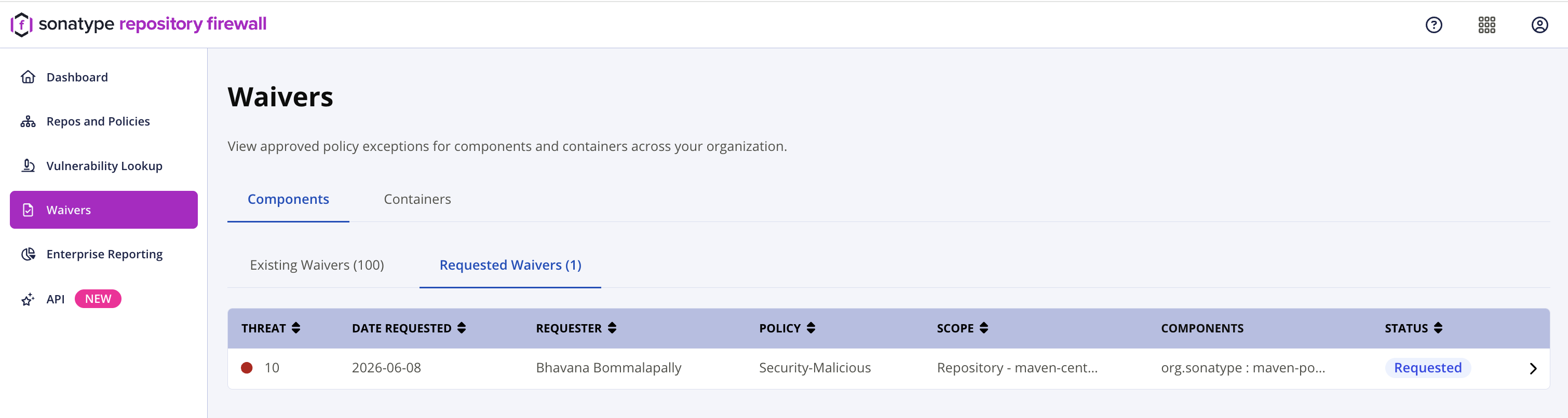This screenshot has height=418, width=1568.
Task: Open the help question mark icon
Action: tap(1434, 25)
